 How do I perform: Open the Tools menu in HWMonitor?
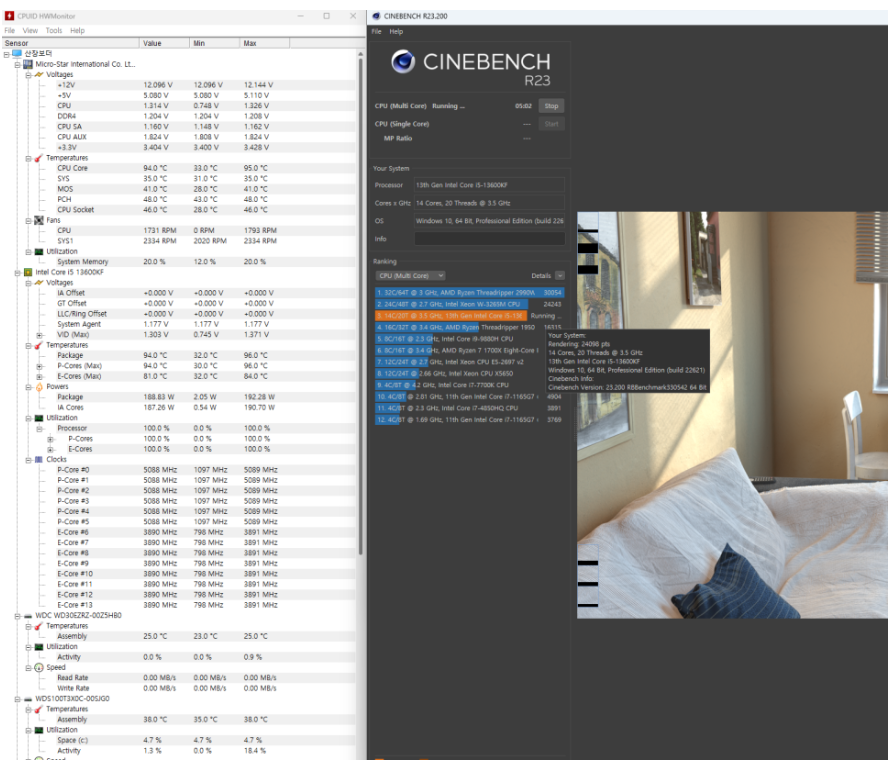coord(54,31)
